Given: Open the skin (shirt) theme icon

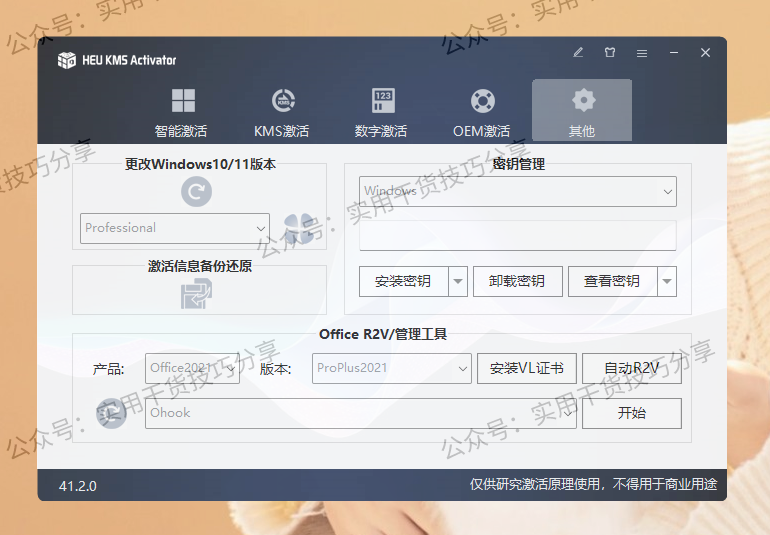Looking at the screenshot, I should (610, 53).
